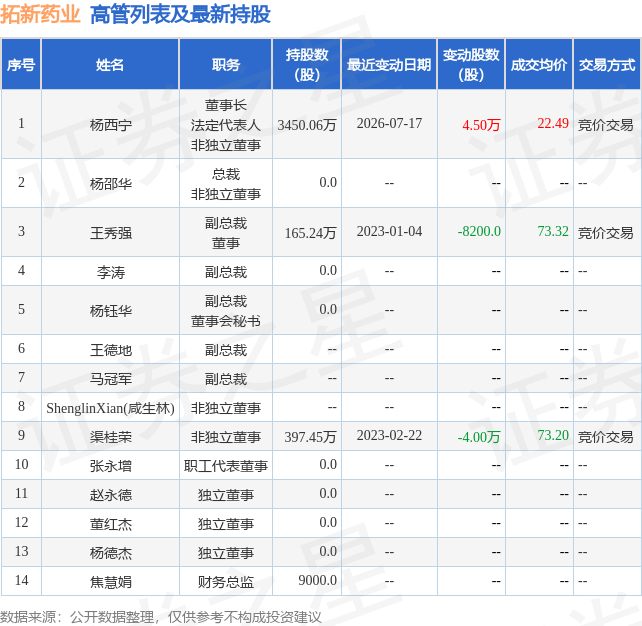Viewport: 642px width, 626px height.
Task: Click 独立董事 in 杨德杰's row
Action: coord(226,553)
